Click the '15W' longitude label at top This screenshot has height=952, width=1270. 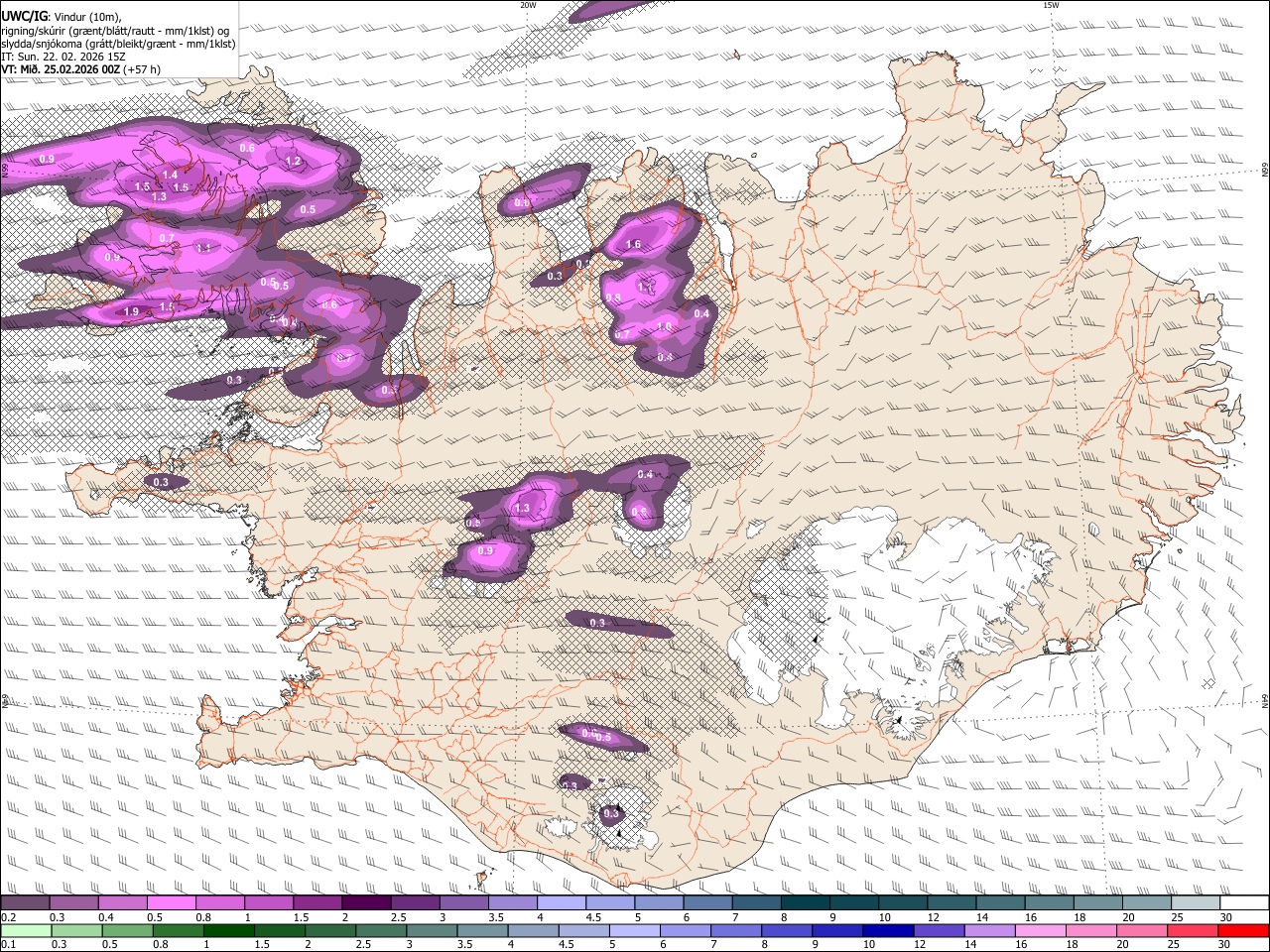coord(1051,5)
